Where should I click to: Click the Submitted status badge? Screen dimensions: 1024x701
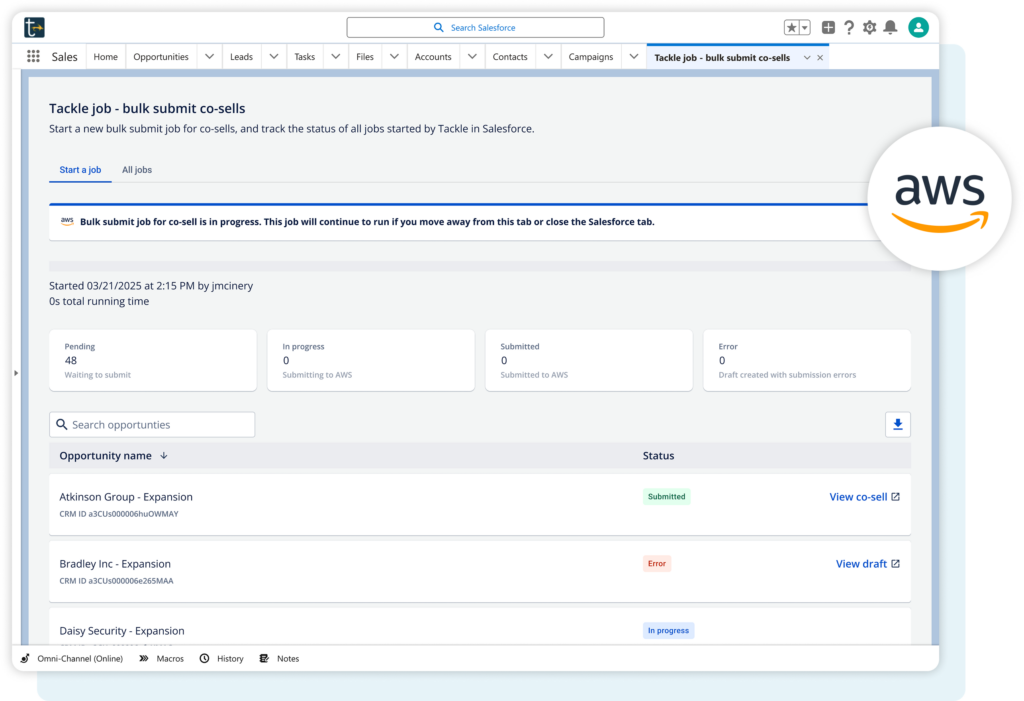click(x=667, y=497)
